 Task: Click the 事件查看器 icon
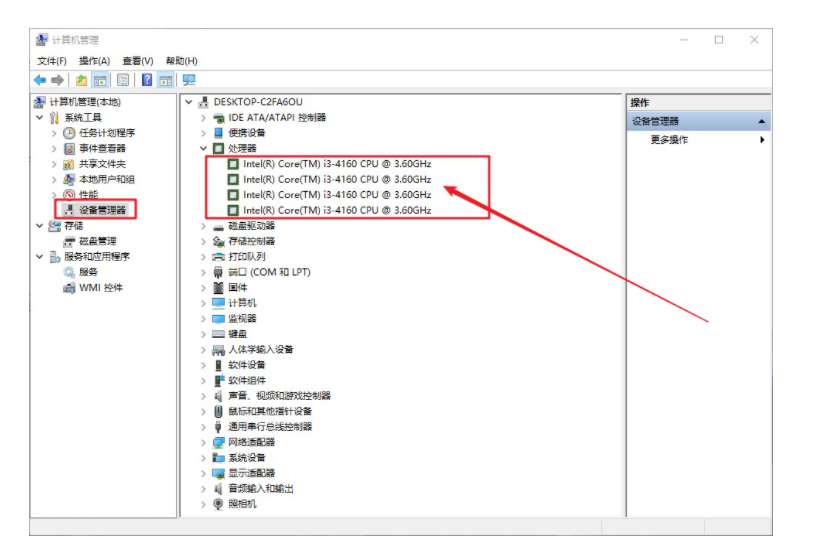pos(69,149)
